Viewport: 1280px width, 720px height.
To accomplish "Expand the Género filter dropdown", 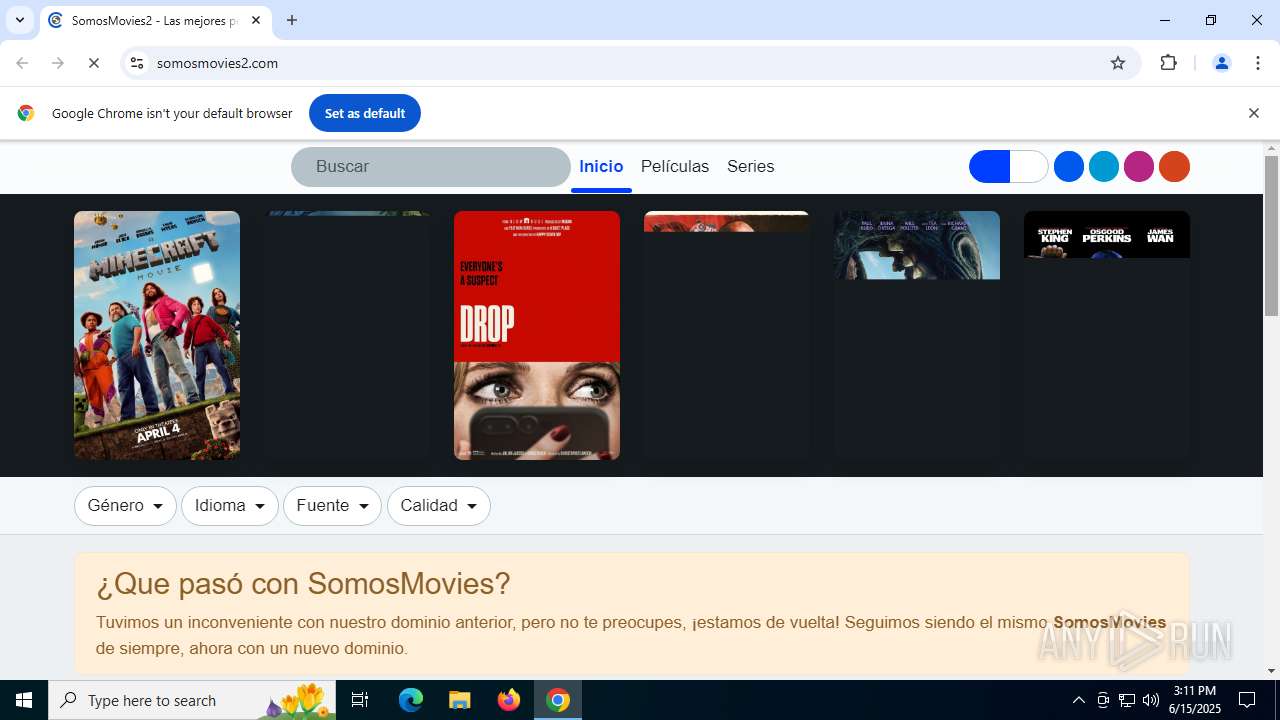I will [x=125, y=506].
